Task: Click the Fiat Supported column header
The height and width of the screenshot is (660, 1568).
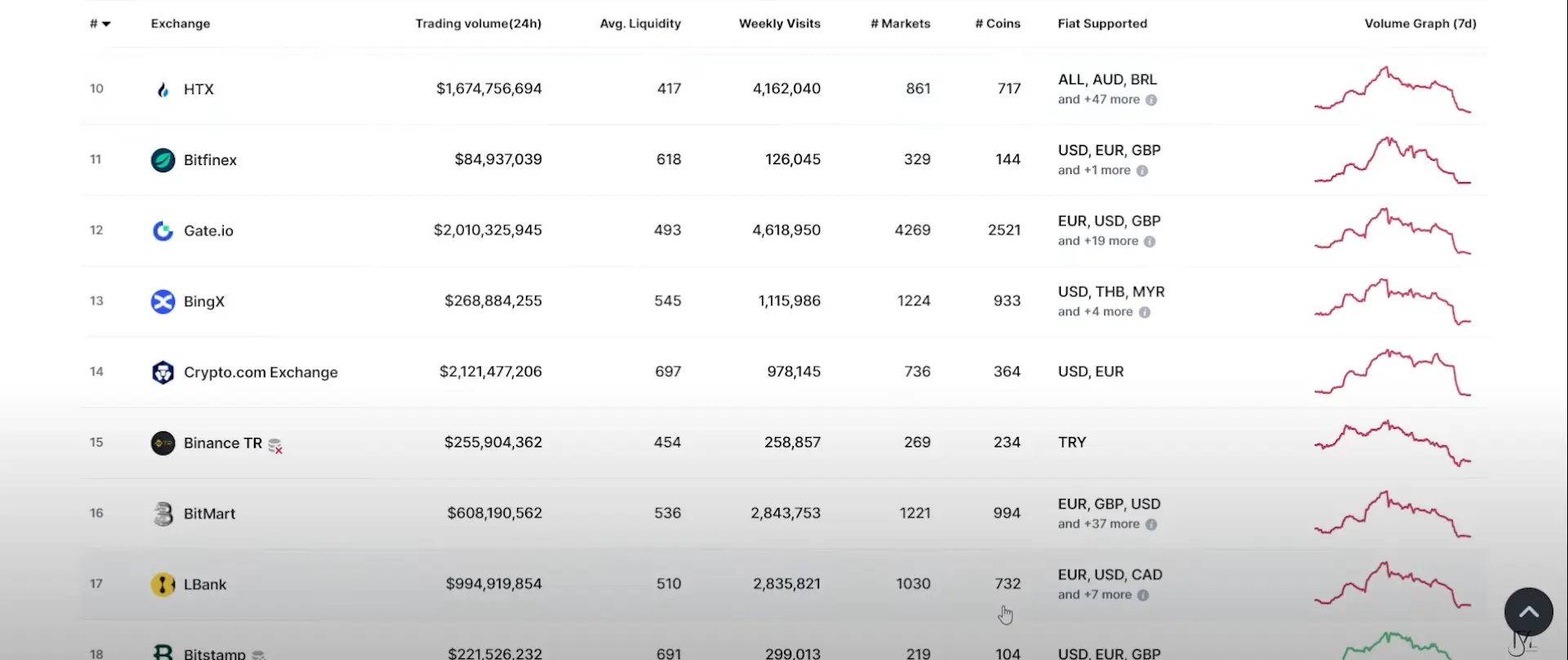Action: click(1102, 24)
